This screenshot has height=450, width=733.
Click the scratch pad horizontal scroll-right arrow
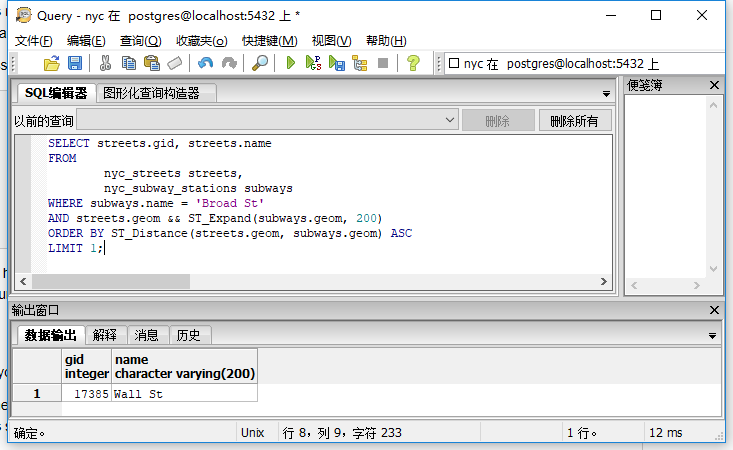[x=697, y=285]
